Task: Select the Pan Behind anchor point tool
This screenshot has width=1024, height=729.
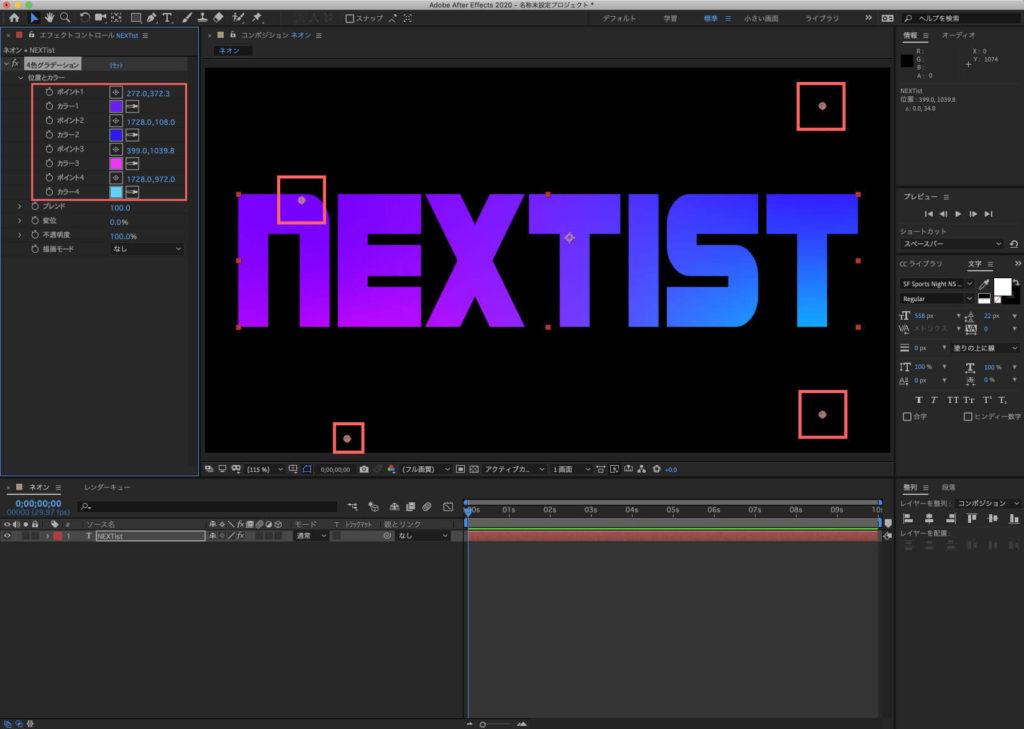Action: tap(116, 18)
